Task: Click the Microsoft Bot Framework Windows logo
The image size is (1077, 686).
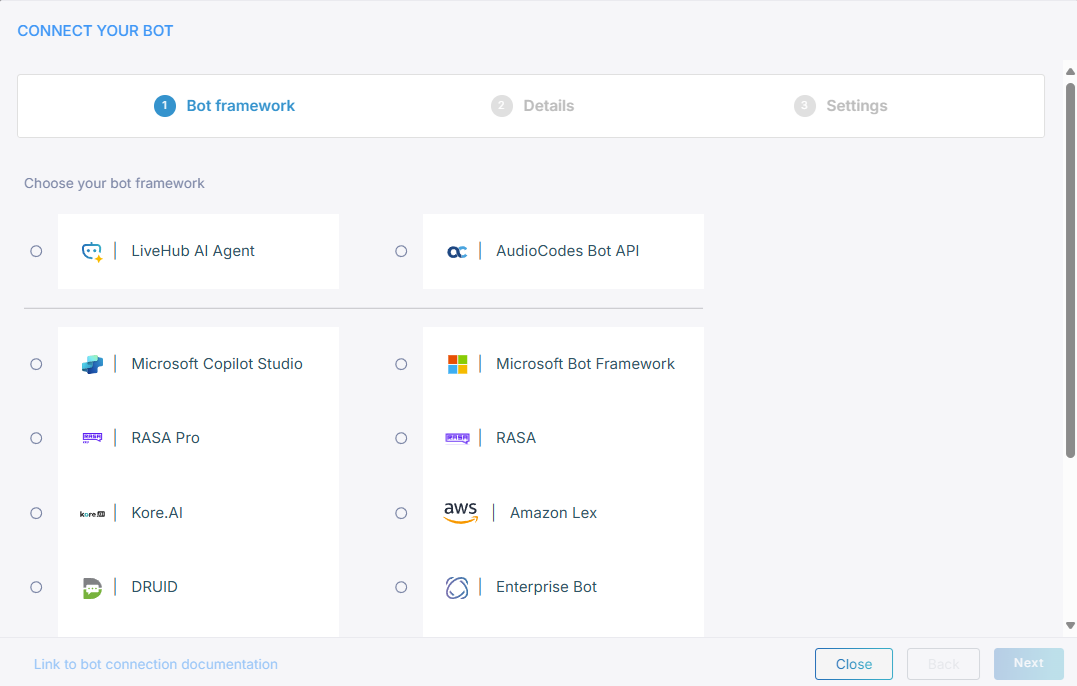Action: click(457, 364)
